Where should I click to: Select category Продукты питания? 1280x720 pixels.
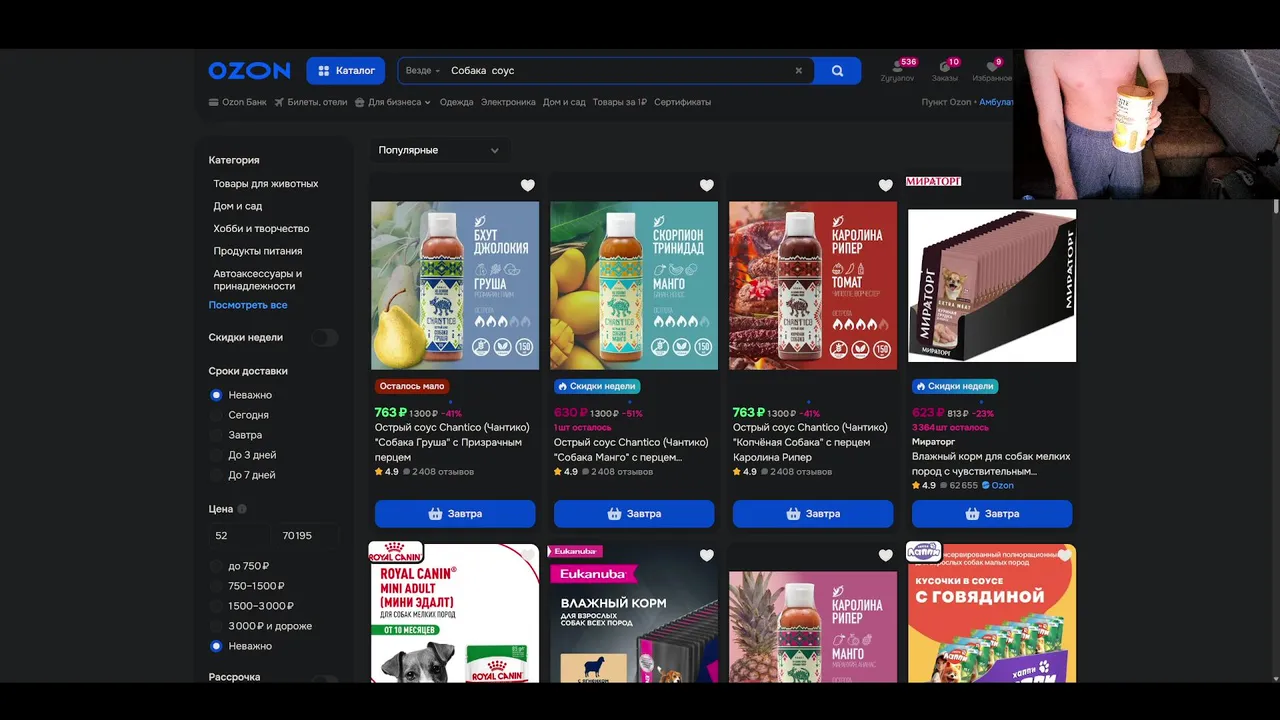(258, 251)
